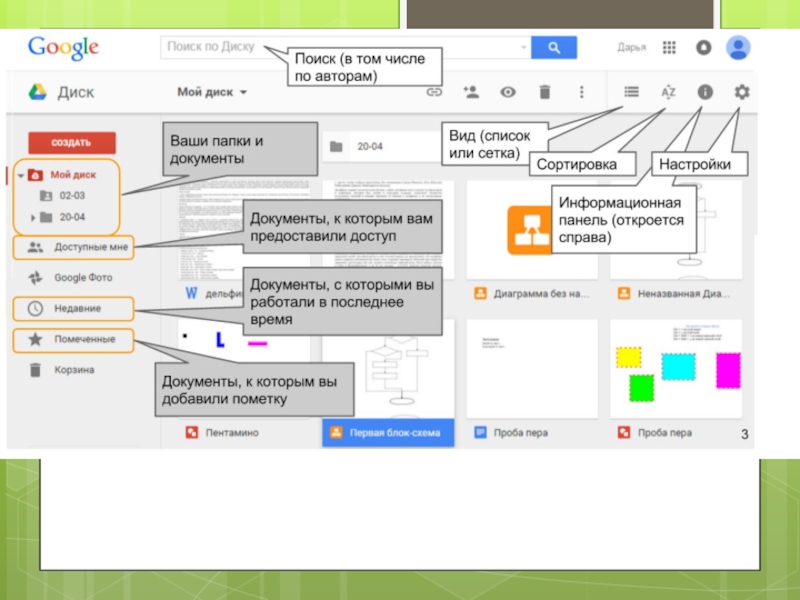This screenshot has height=600, width=800.
Task: Click the trash can icon of Корзина
Action: [35, 370]
